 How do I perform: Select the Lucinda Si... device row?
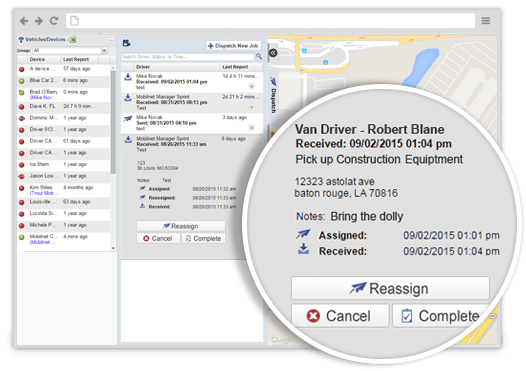[x=63, y=213]
